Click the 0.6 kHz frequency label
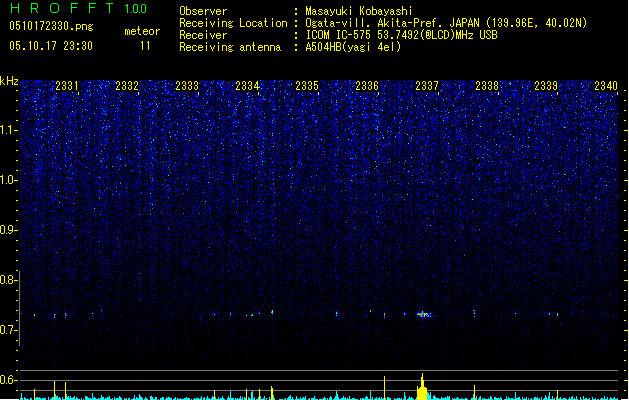 pos(9,380)
